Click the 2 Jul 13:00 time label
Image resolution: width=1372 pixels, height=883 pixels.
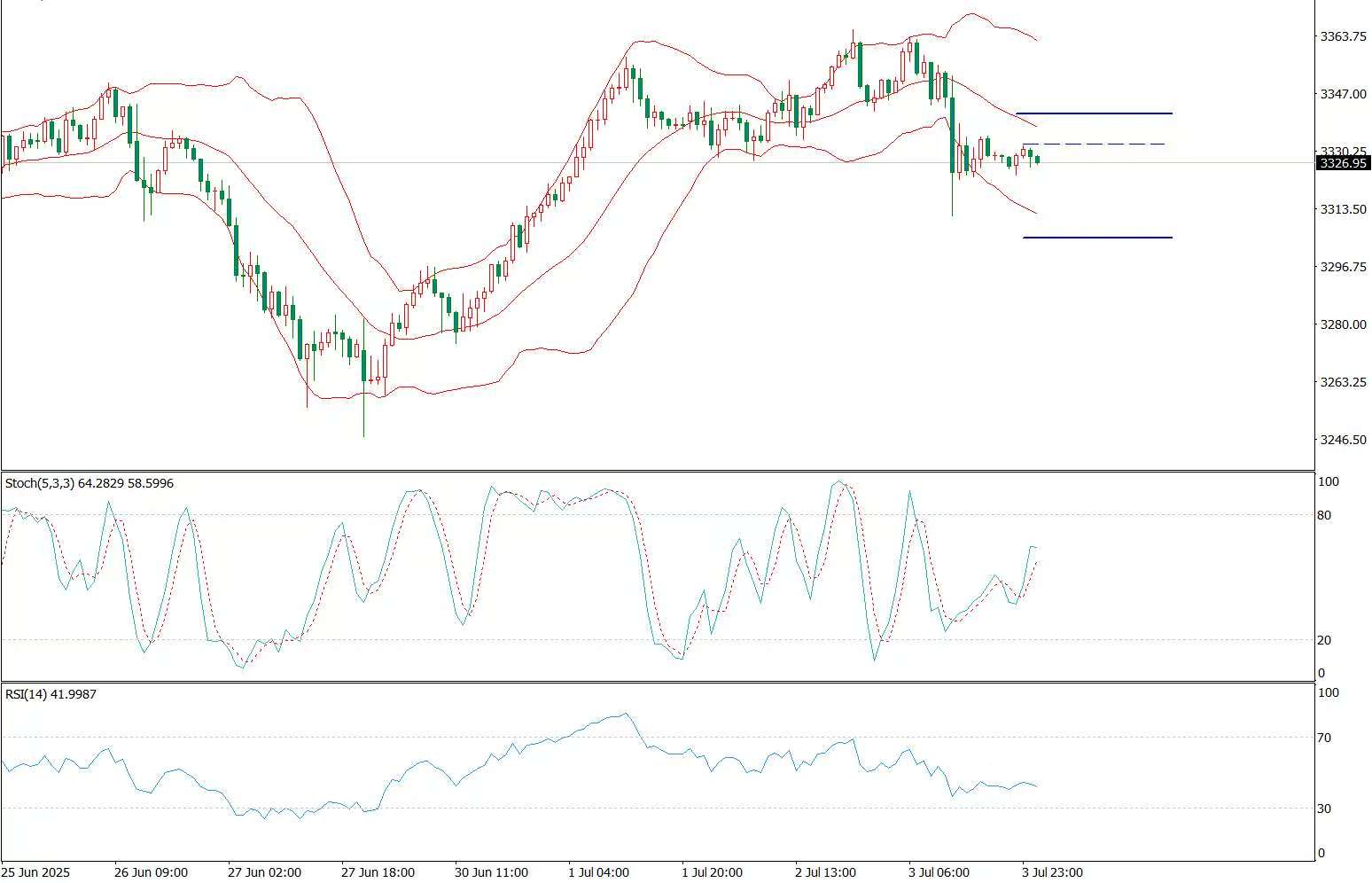[x=825, y=872]
